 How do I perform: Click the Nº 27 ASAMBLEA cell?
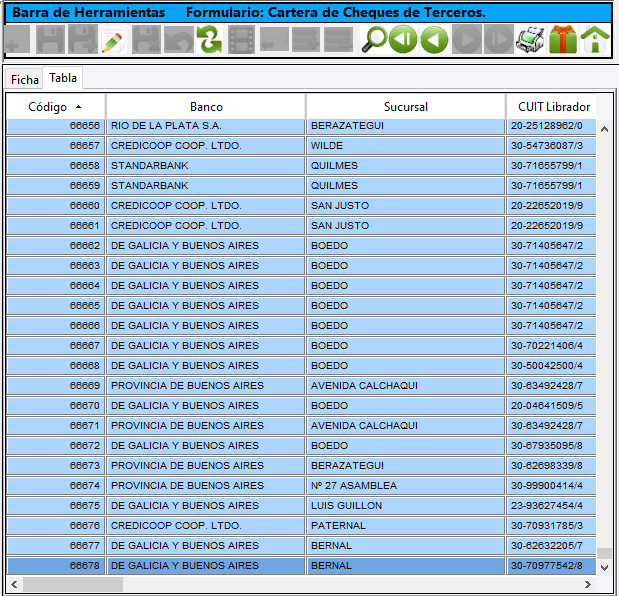[405, 485]
